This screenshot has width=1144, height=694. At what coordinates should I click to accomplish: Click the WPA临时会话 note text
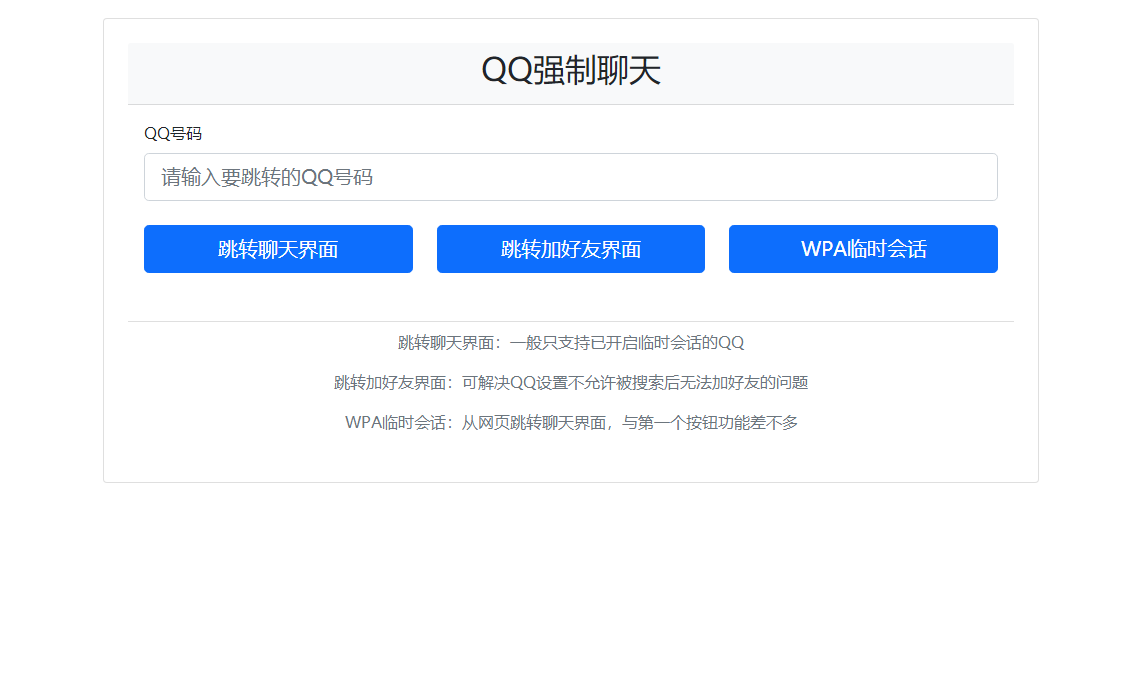[x=571, y=422]
